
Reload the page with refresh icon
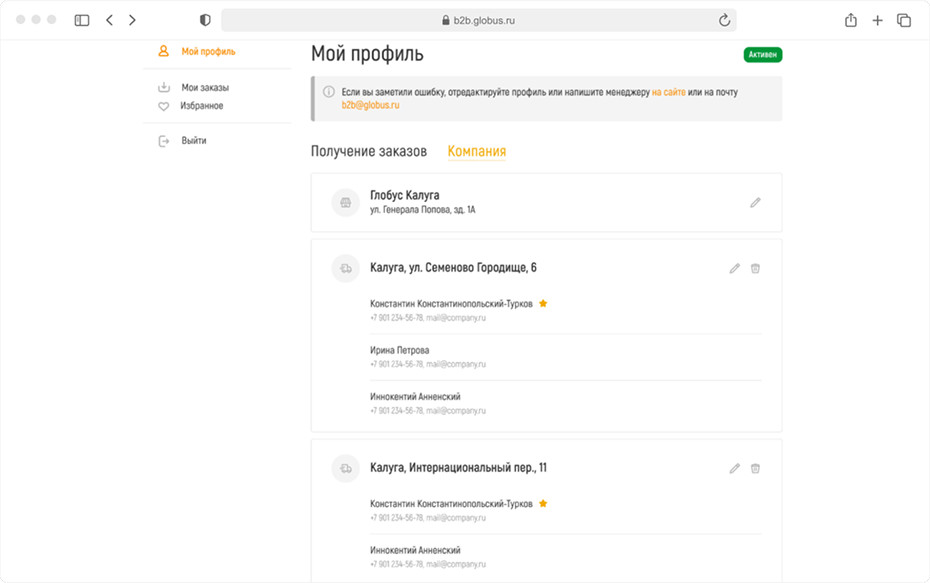coord(724,20)
